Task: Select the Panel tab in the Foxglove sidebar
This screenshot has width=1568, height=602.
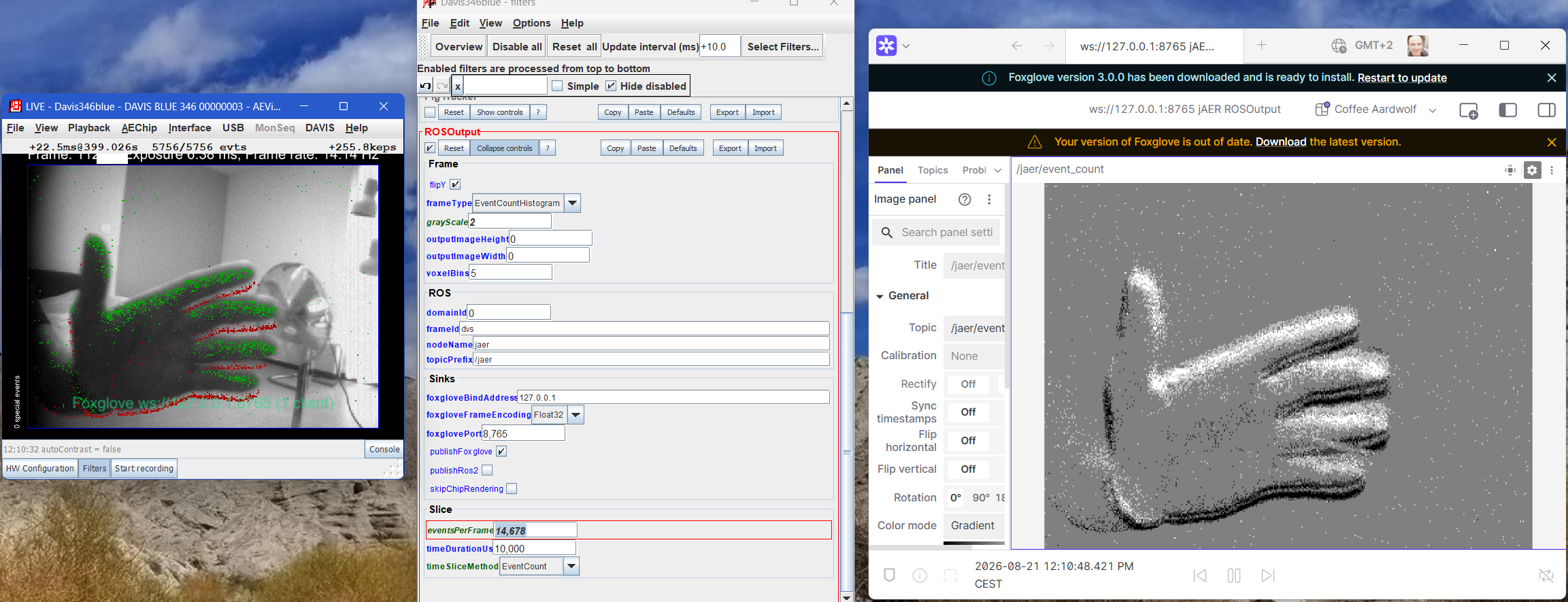Action: point(890,171)
